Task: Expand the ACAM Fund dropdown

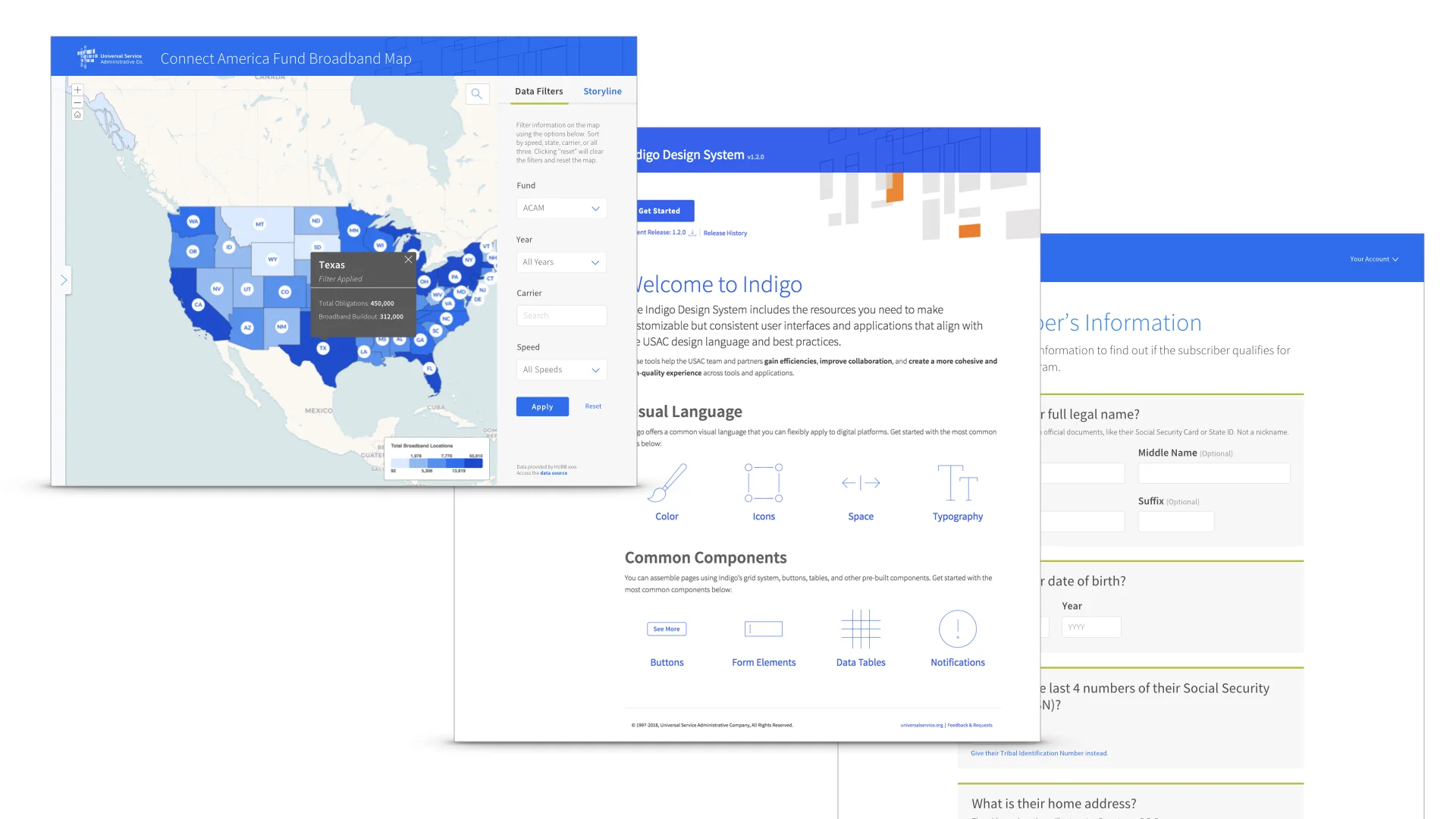Action: click(561, 208)
